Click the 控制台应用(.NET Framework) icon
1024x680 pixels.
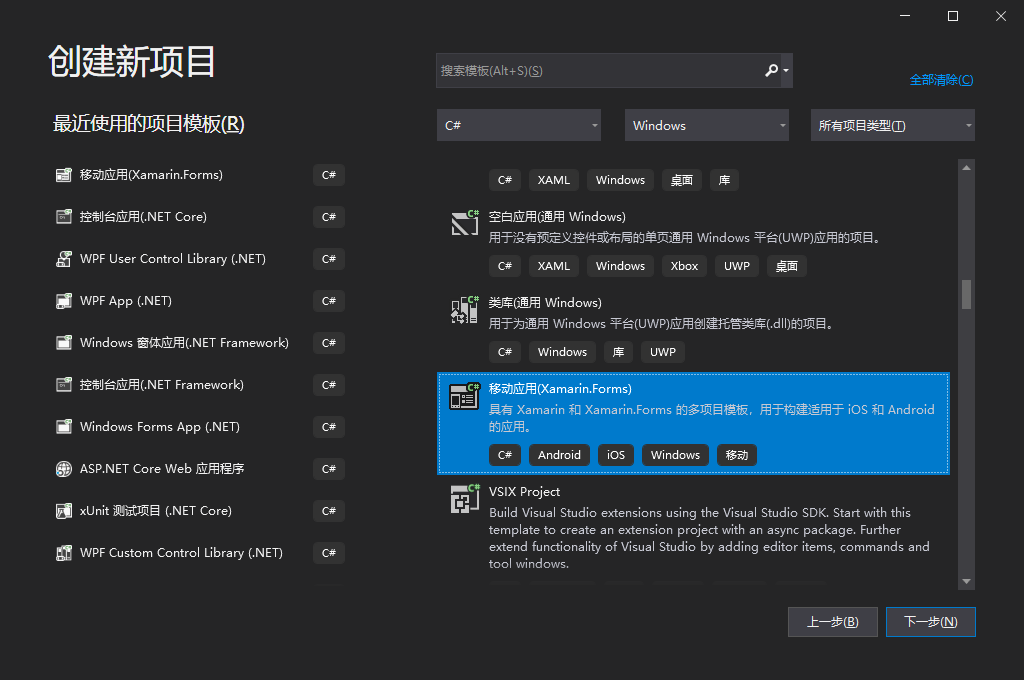pyautogui.click(x=63, y=385)
